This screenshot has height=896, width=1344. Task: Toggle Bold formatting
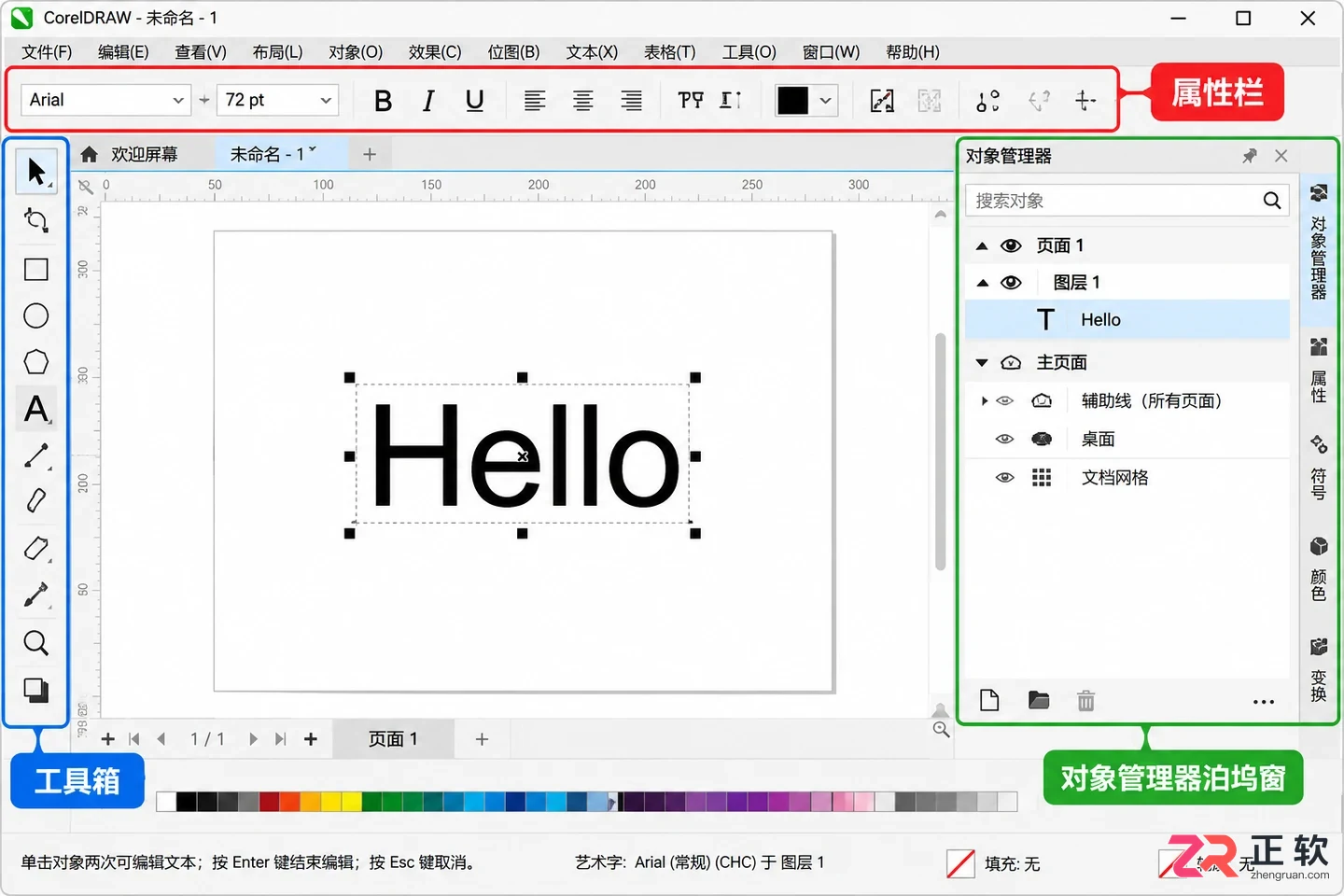pyautogui.click(x=383, y=101)
